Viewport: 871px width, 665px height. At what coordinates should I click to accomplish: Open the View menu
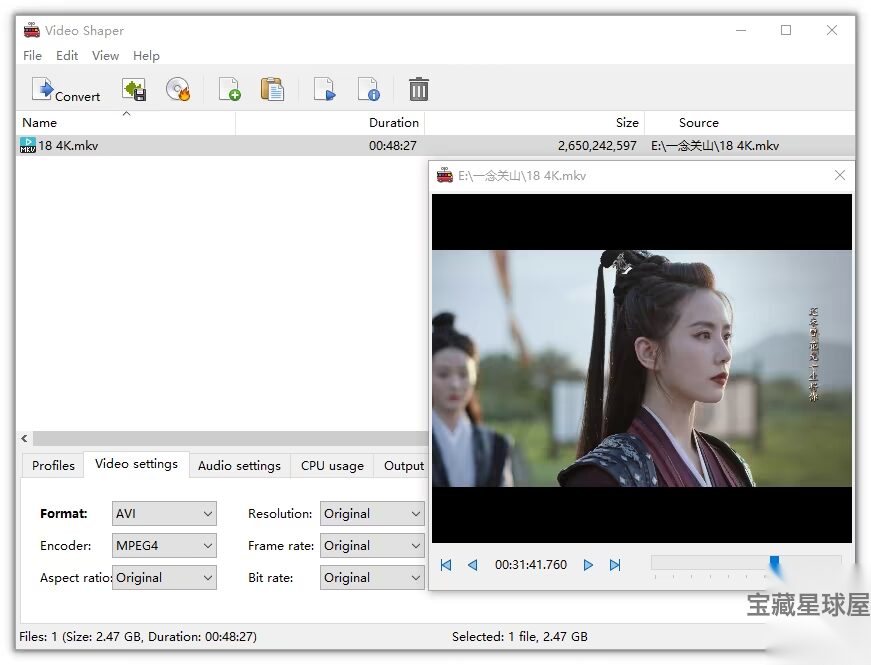[106, 56]
